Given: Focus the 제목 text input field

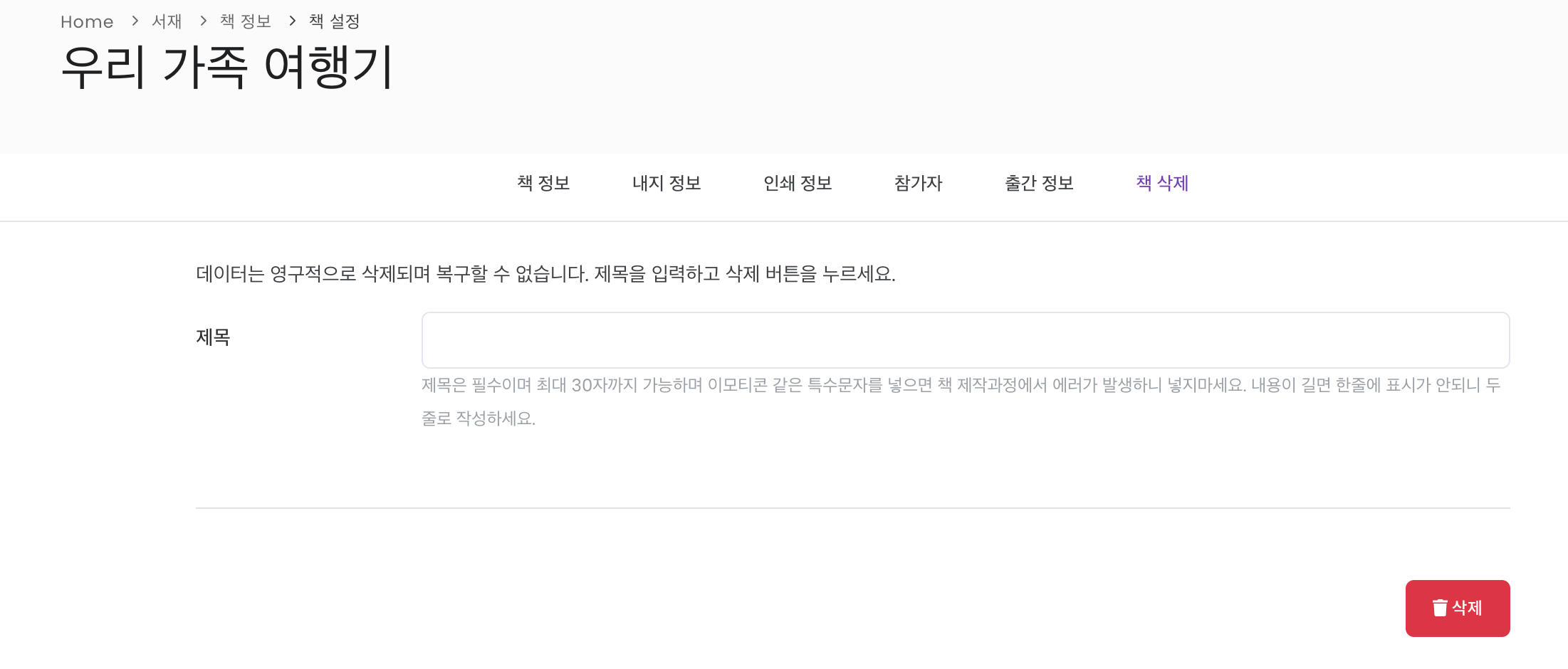Looking at the screenshot, I should [x=966, y=340].
